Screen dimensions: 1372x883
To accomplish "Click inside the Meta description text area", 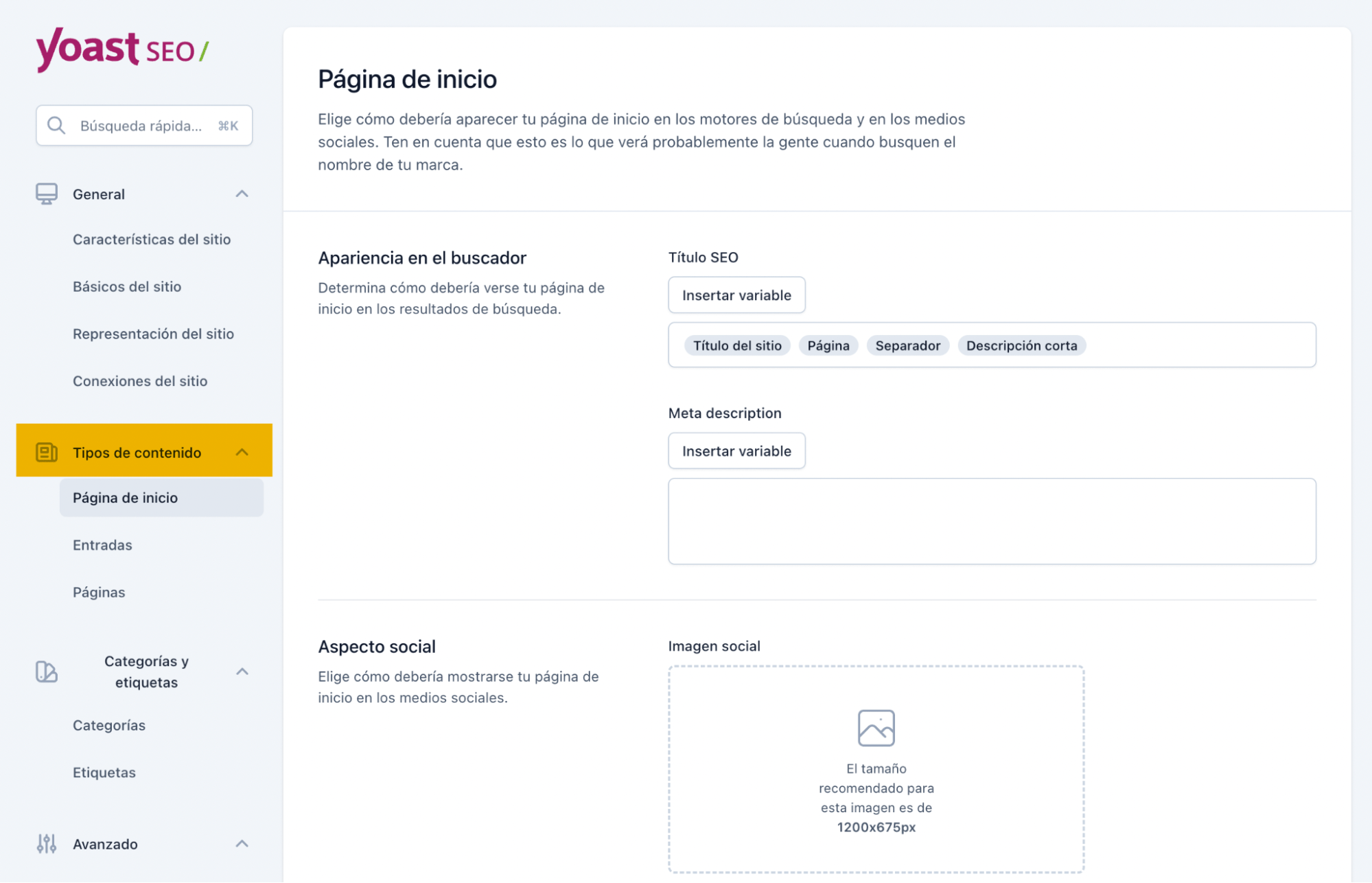I will (990, 520).
